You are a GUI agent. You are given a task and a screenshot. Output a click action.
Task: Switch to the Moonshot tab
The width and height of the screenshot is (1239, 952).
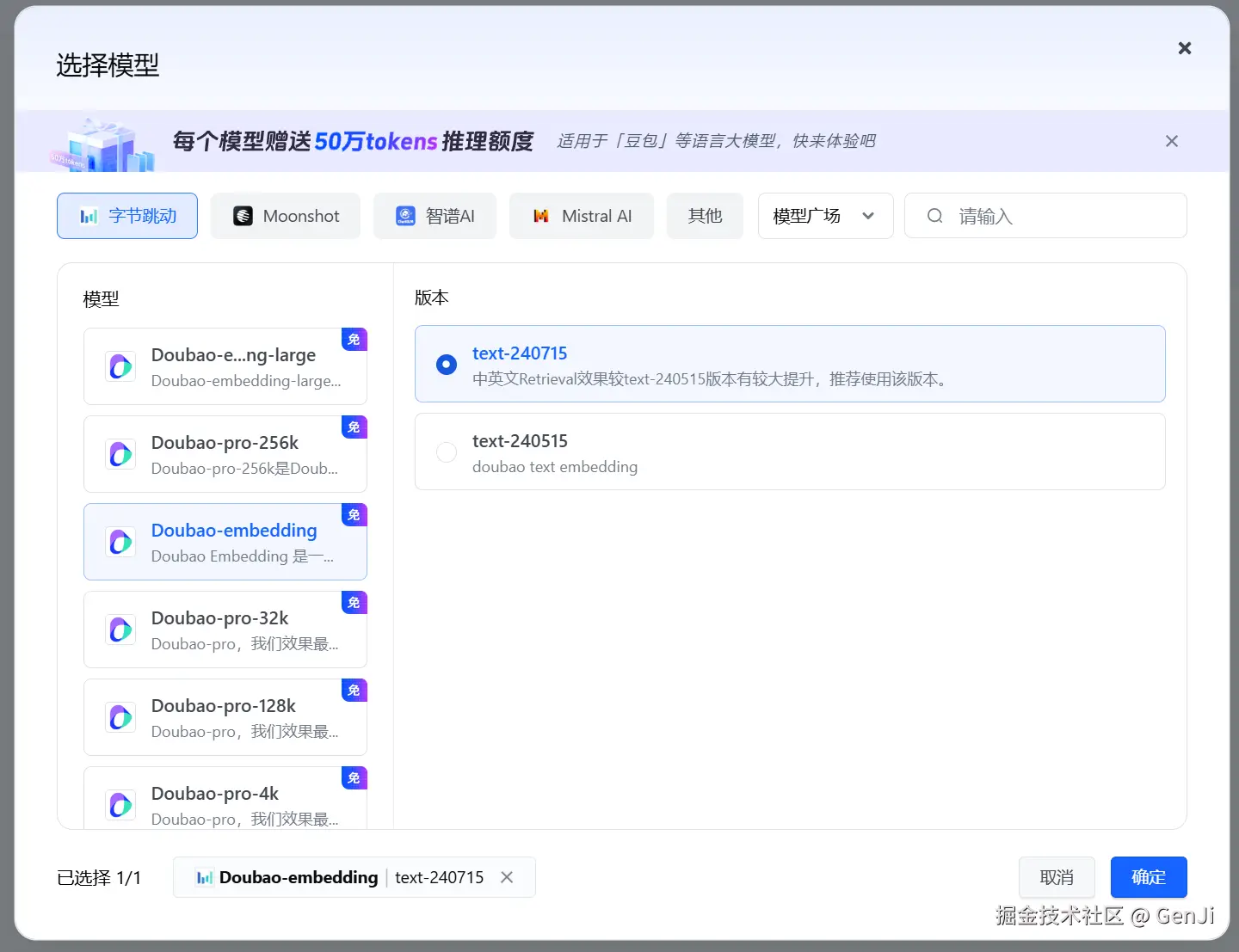286,216
